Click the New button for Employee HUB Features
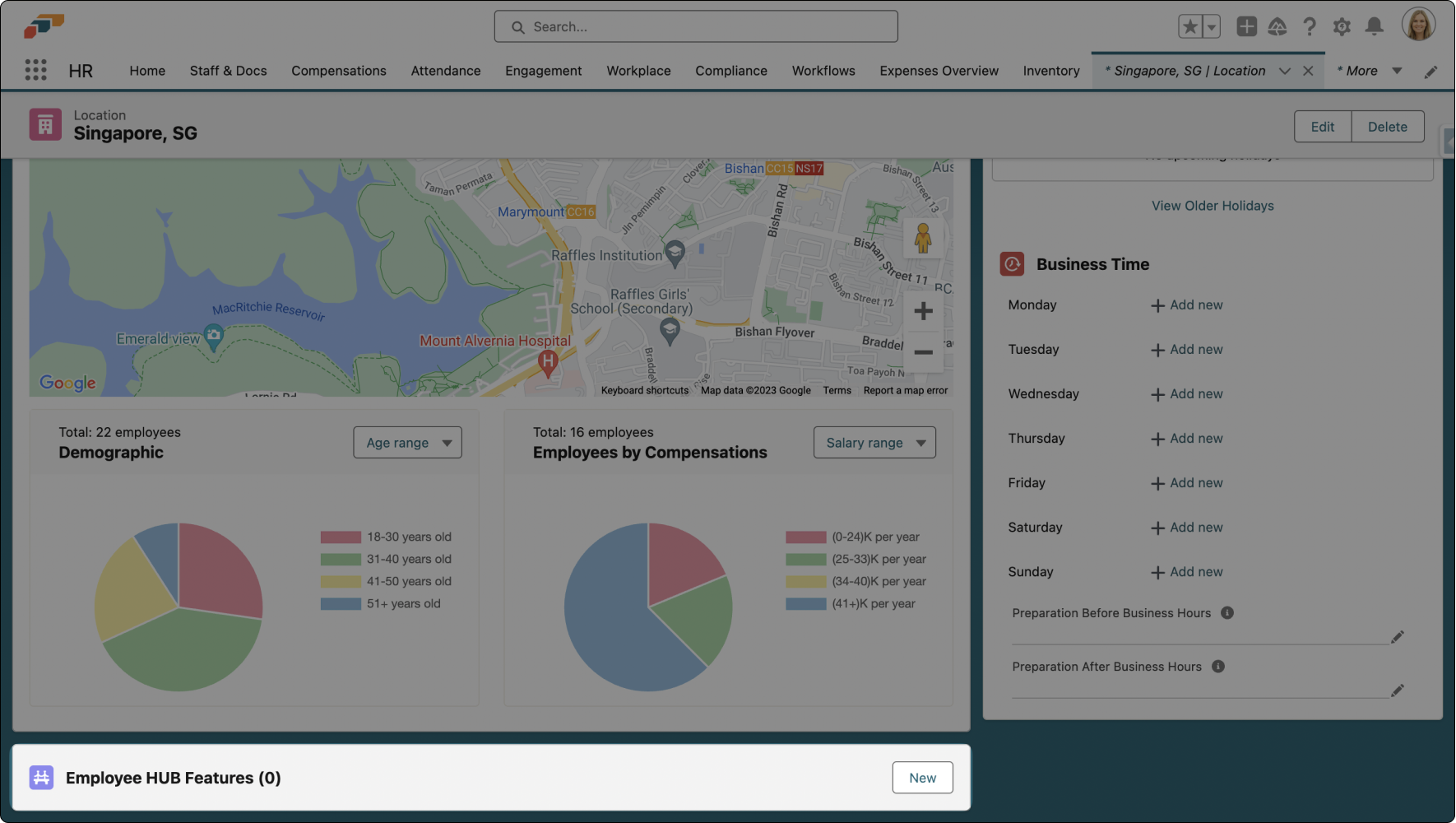The width and height of the screenshot is (1456, 823). point(922,777)
